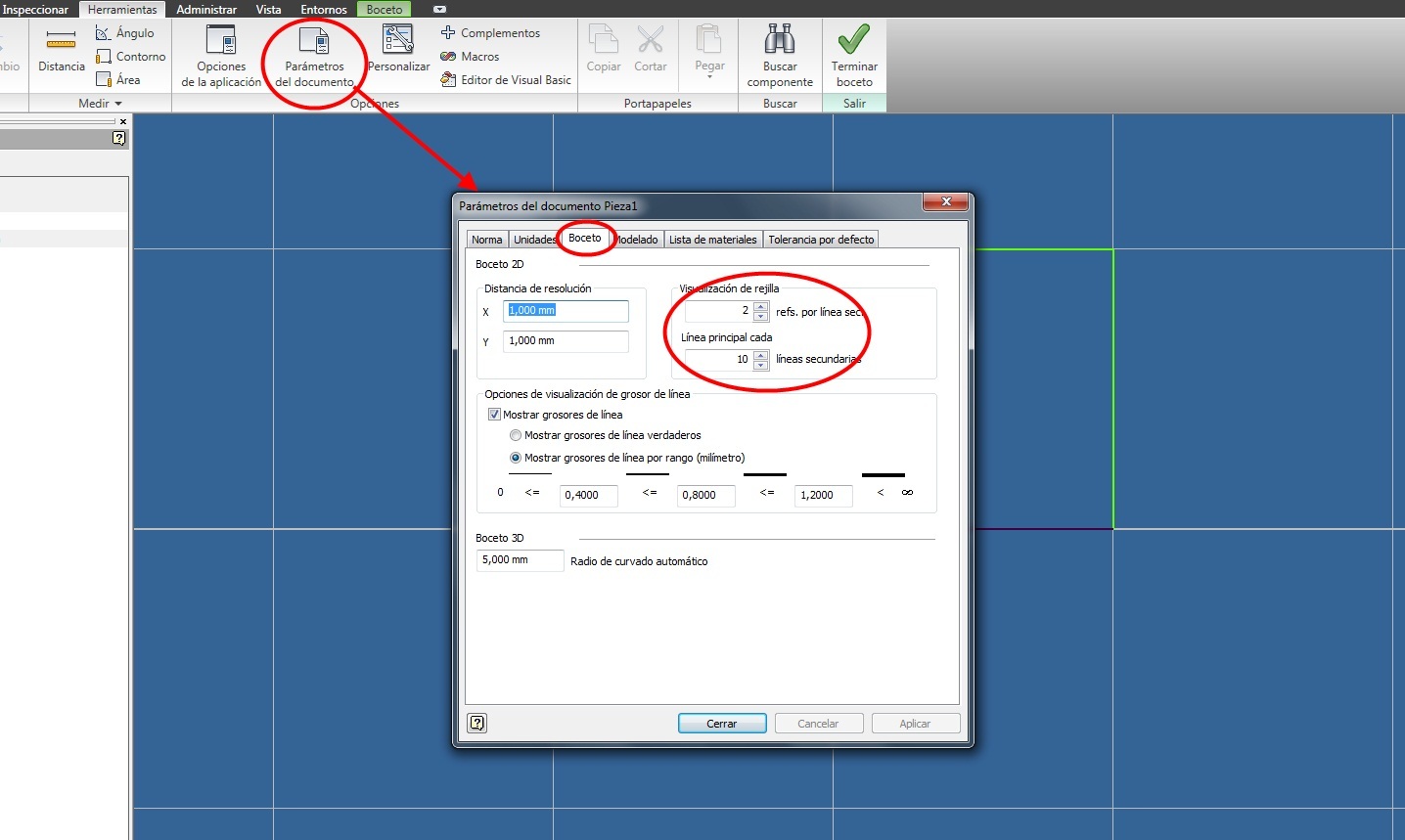Switch to the green Boceto ribbon tab

pyautogui.click(x=385, y=10)
